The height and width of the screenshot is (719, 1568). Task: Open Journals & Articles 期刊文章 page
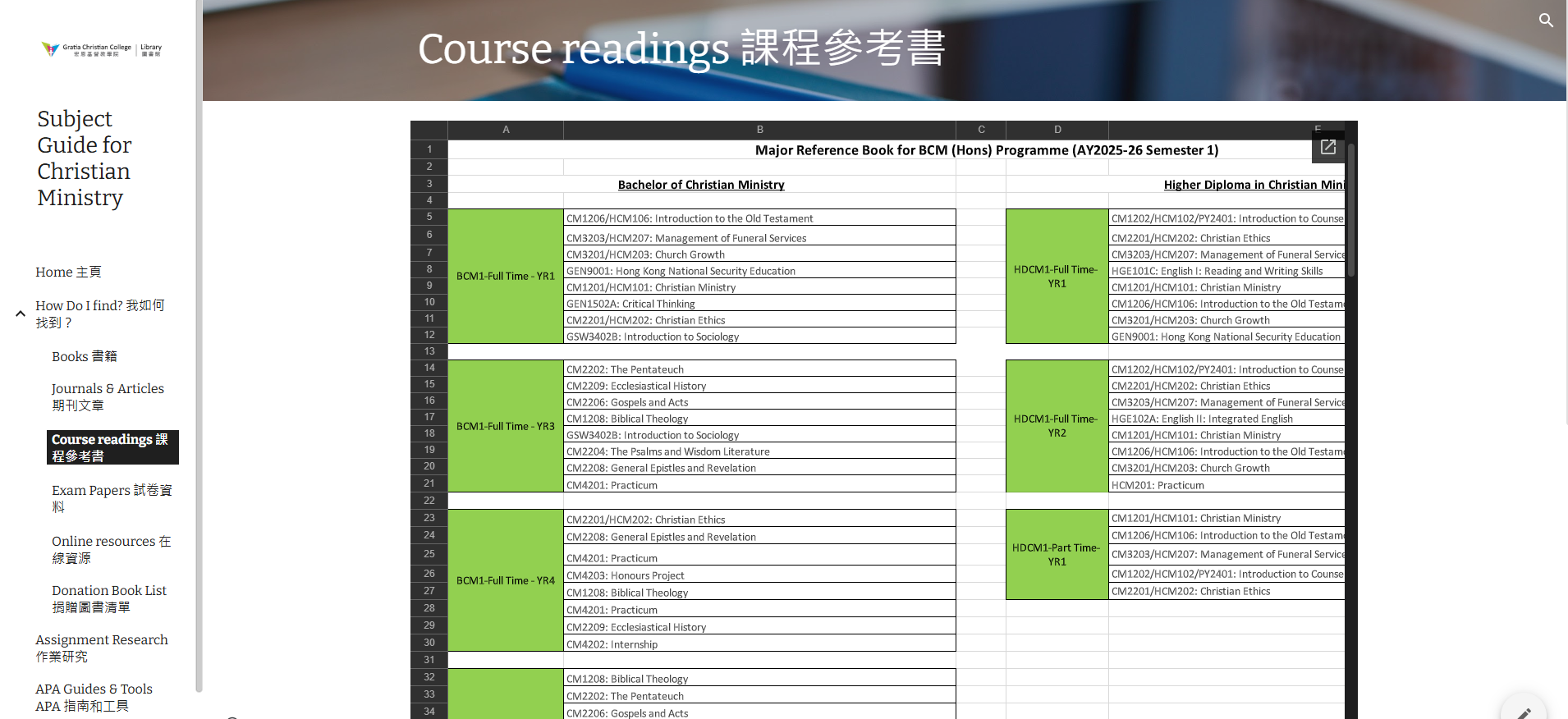point(108,396)
